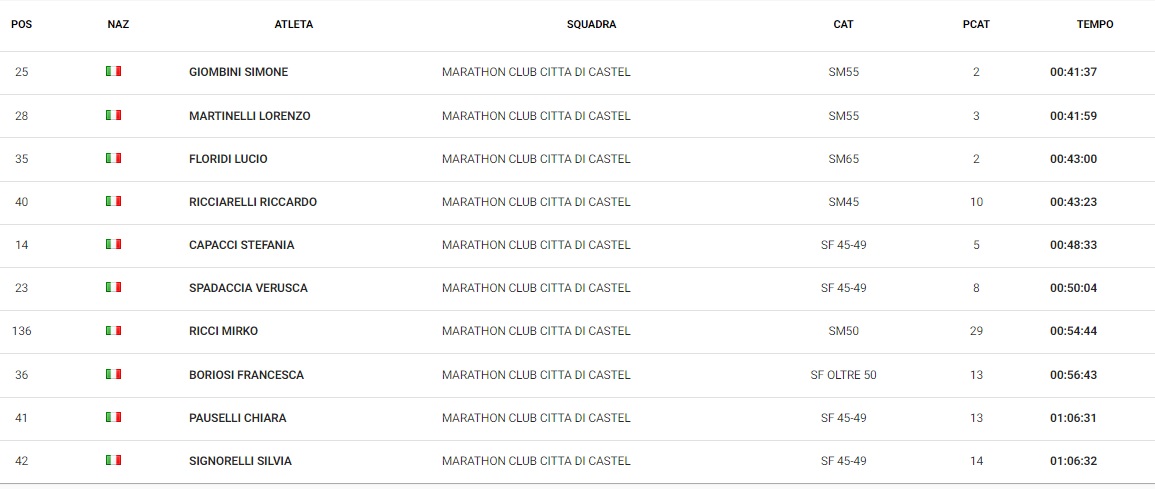
Task: Click the SF OLTRE 50 category cell
Action: point(843,375)
